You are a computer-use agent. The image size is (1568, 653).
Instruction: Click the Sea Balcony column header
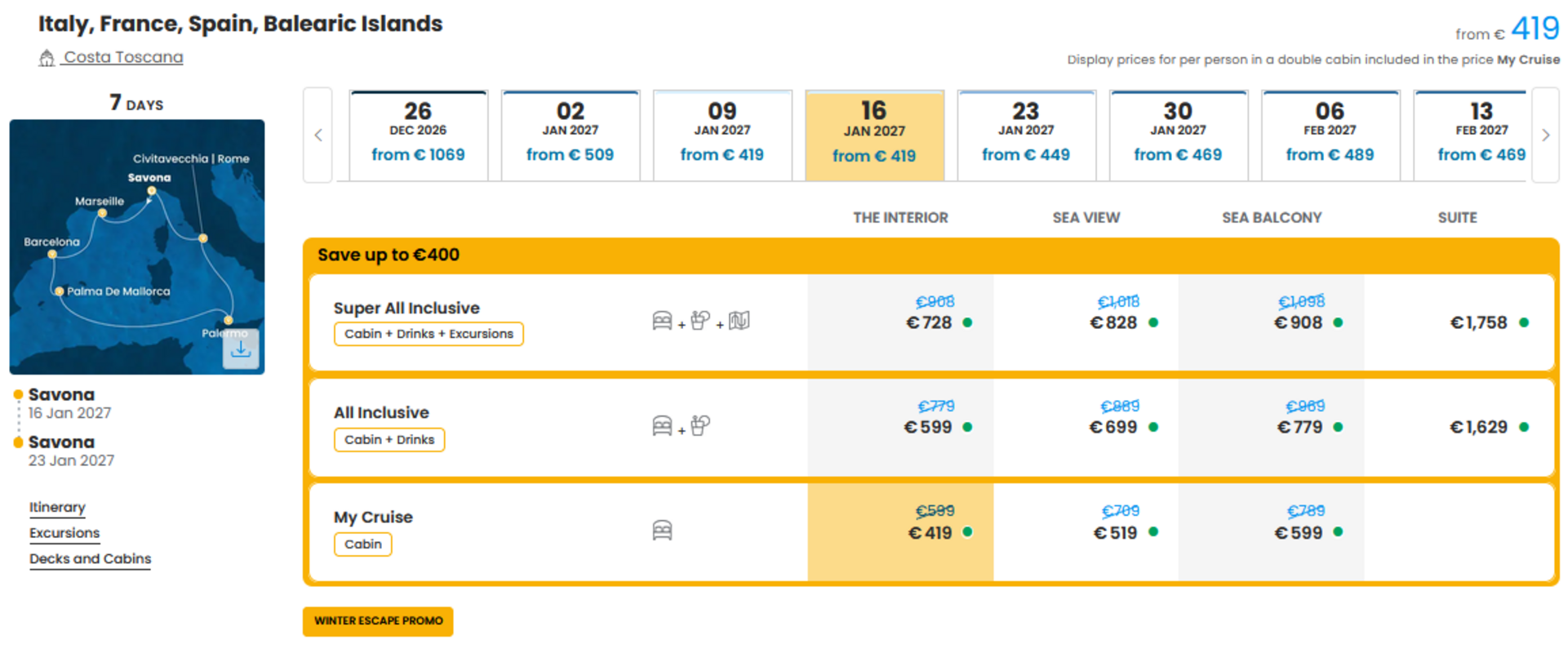1271,218
